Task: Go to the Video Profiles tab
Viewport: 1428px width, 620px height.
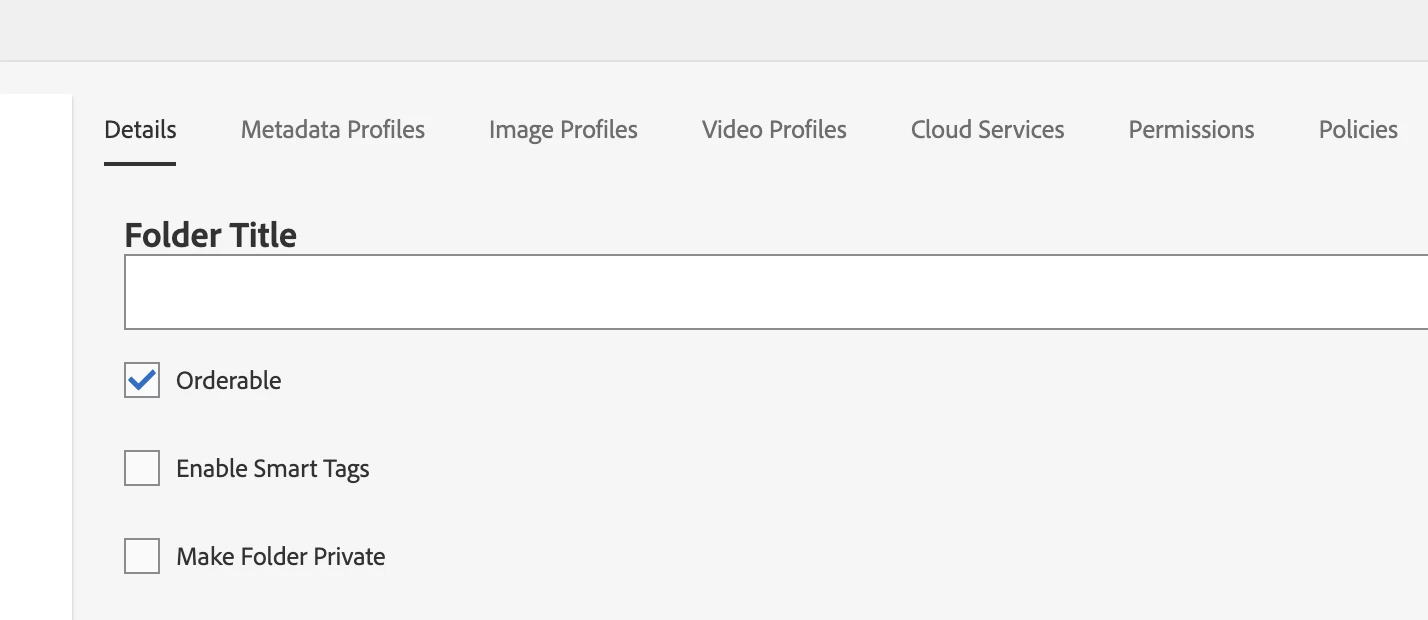Action: (x=774, y=130)
